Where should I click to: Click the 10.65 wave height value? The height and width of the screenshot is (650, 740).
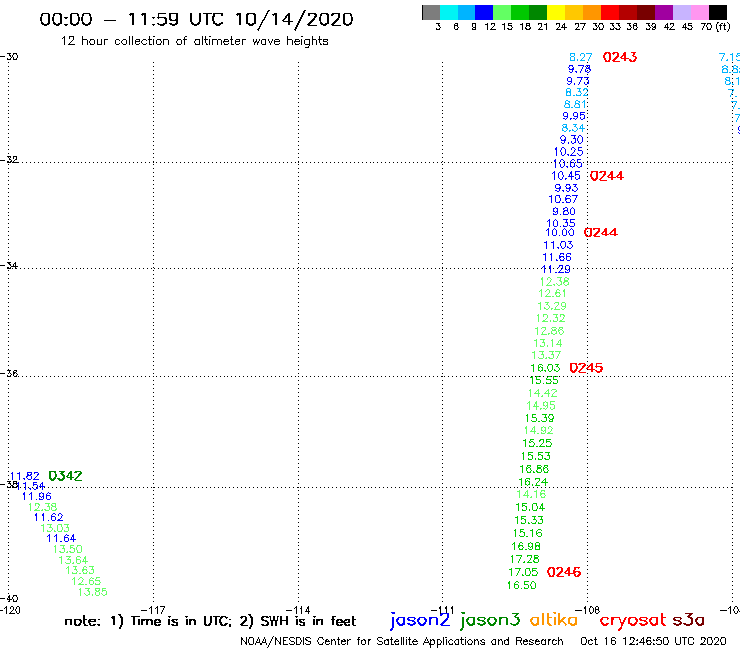coord(568,164)
